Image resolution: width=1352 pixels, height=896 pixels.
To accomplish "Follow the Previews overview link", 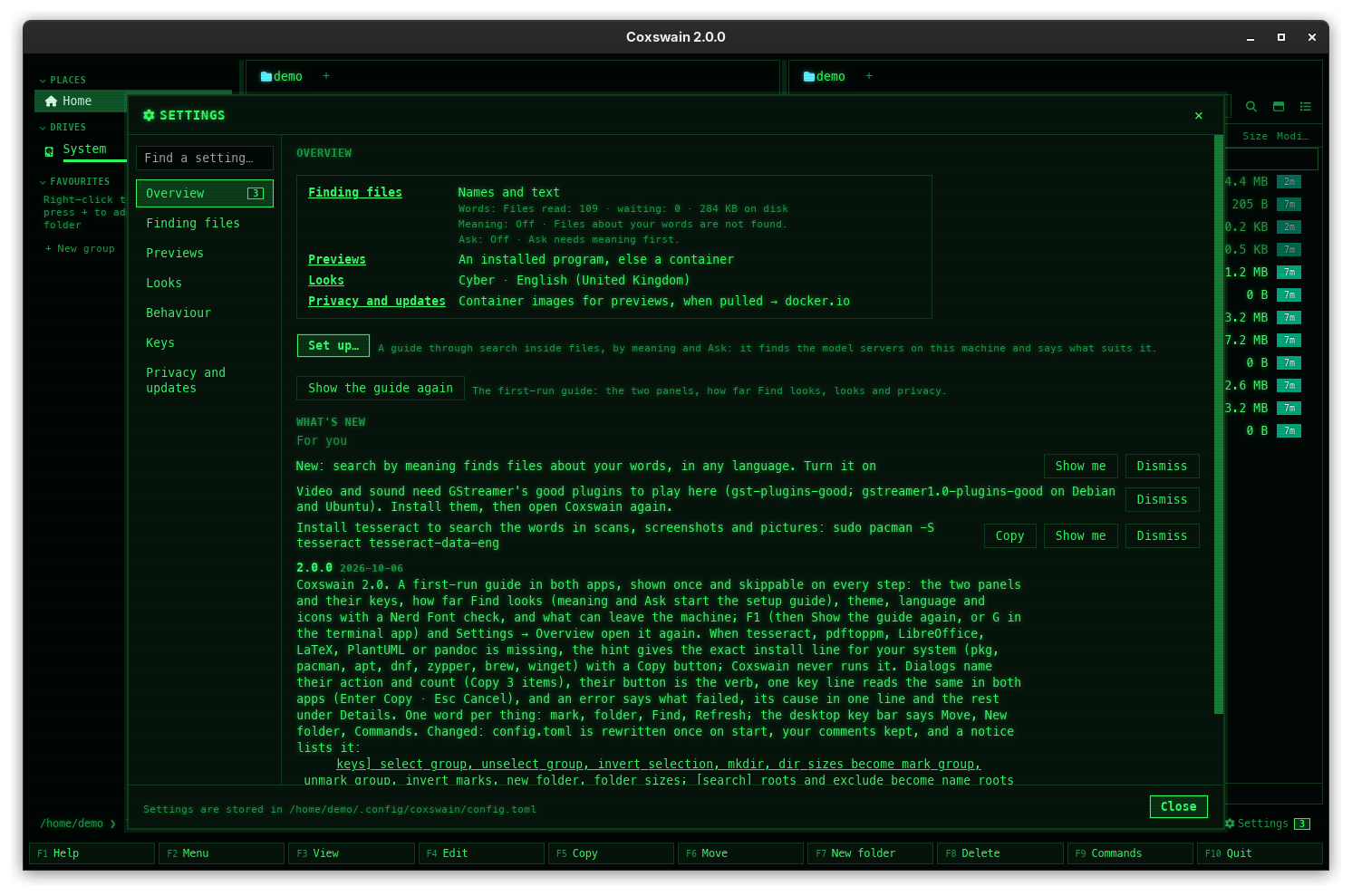I will [337, 259].
